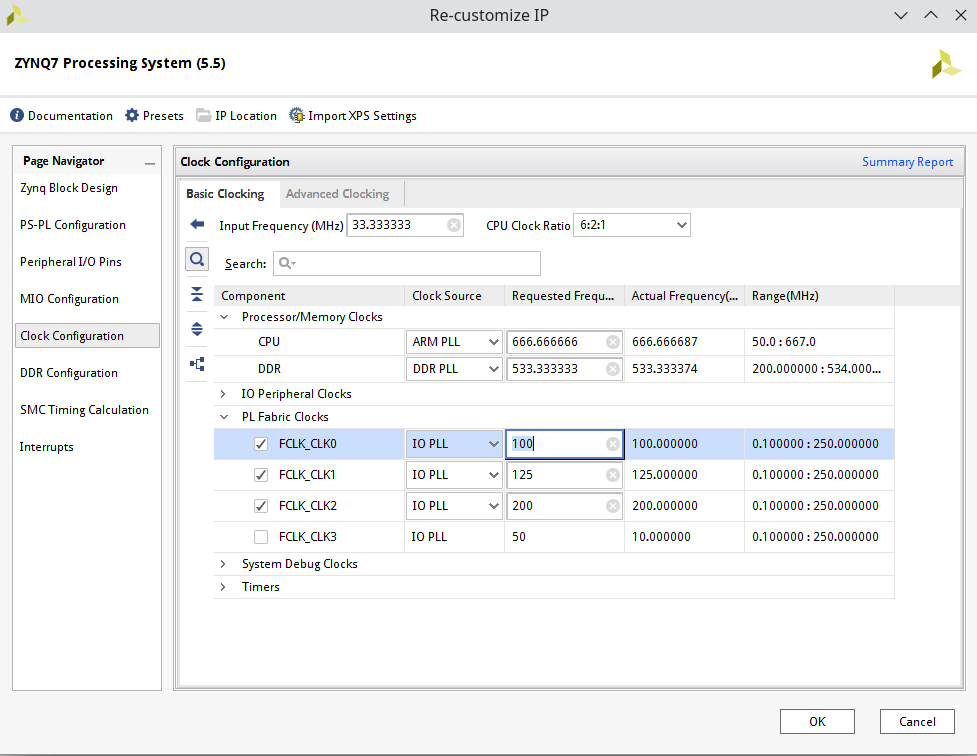Click the tree hierarchy view icon
The height and width of the screenshot is (756, 977).
click(x=197, y=364)
